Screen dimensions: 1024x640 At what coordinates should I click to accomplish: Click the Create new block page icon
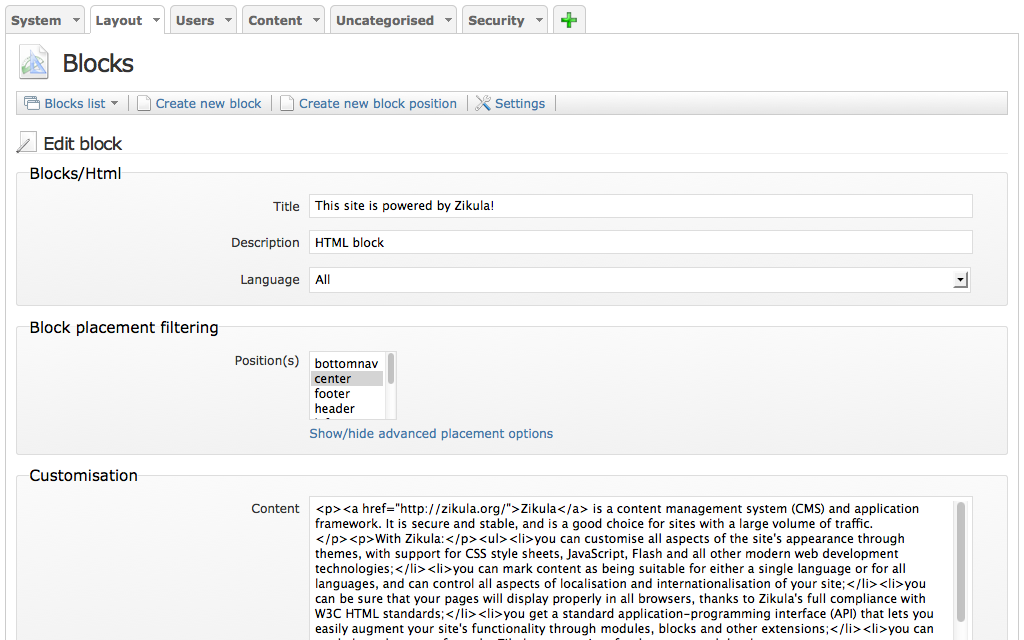144,103
